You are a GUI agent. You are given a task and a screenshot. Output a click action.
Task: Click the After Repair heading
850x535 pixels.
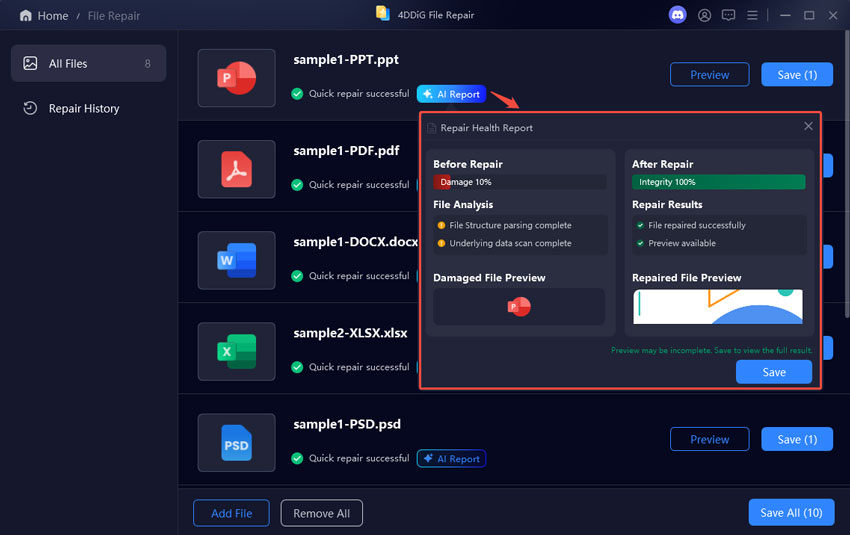point(662,164)
